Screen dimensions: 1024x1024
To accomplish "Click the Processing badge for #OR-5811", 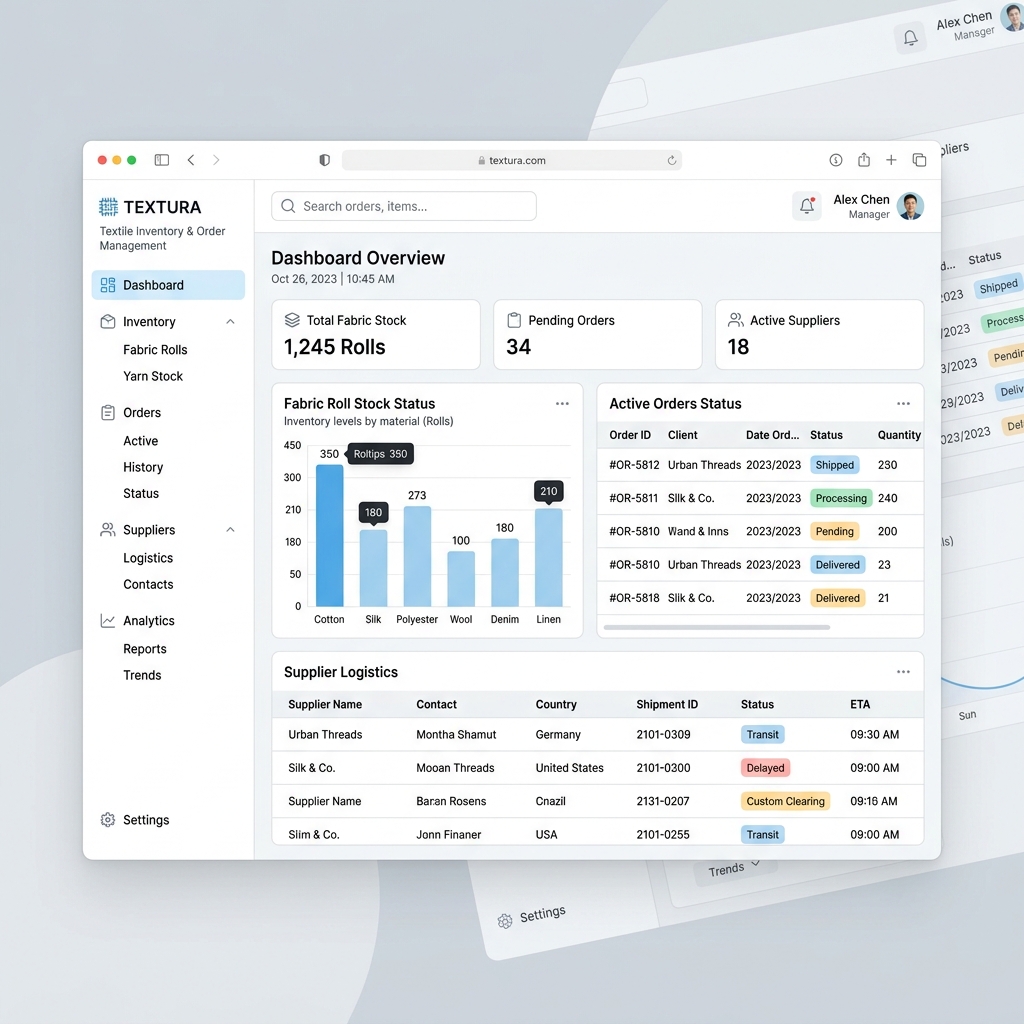I will (x=841, y=498).
